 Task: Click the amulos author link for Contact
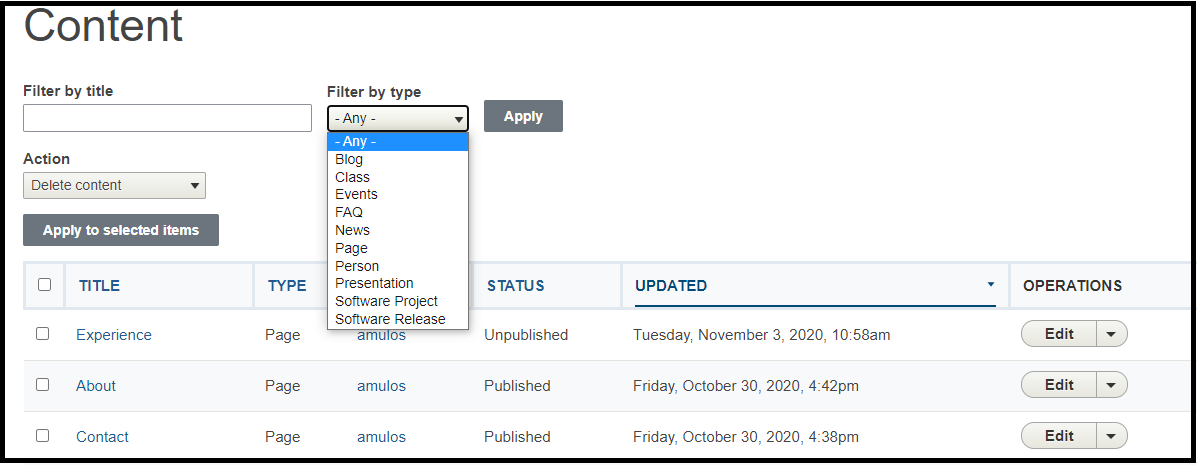pyautogui.click(x=381, y=437)
